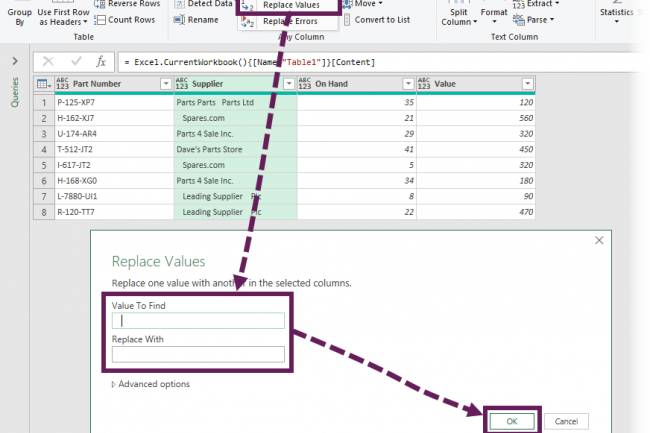Click cell L-7880-UI1
This screenshot has width=650, height=433.
pyautogui.click(x=114, y=196)
